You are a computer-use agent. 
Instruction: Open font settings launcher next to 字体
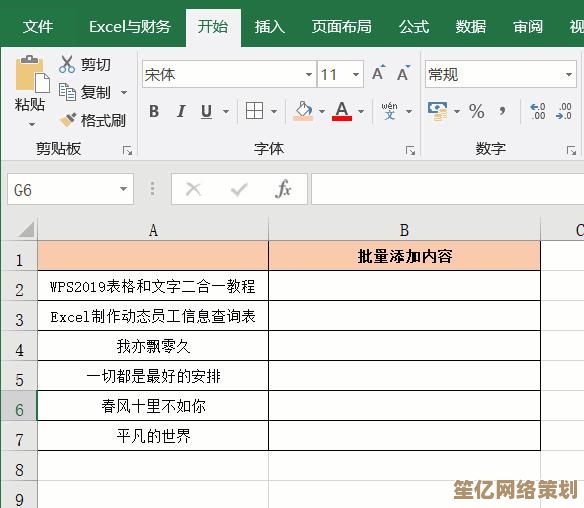coord(410,151)
